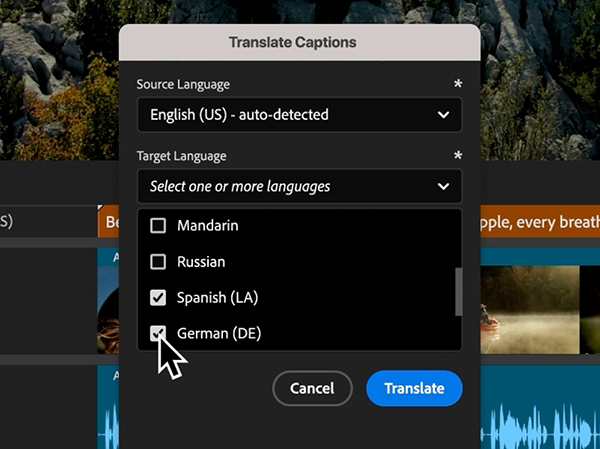Click the blue Translate button
The height and width of the screenshot is (449, 600).
click(x=414, y=388)
